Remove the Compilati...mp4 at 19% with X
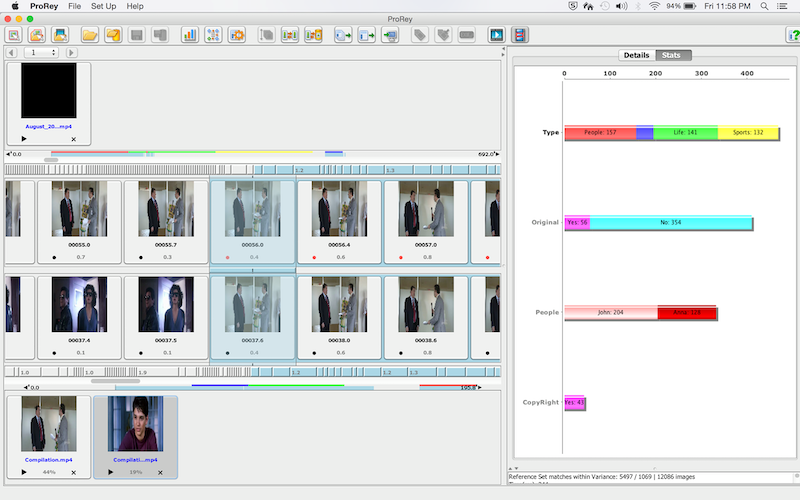The width and height of the screenshot is (800, 500). pos(160,472)
